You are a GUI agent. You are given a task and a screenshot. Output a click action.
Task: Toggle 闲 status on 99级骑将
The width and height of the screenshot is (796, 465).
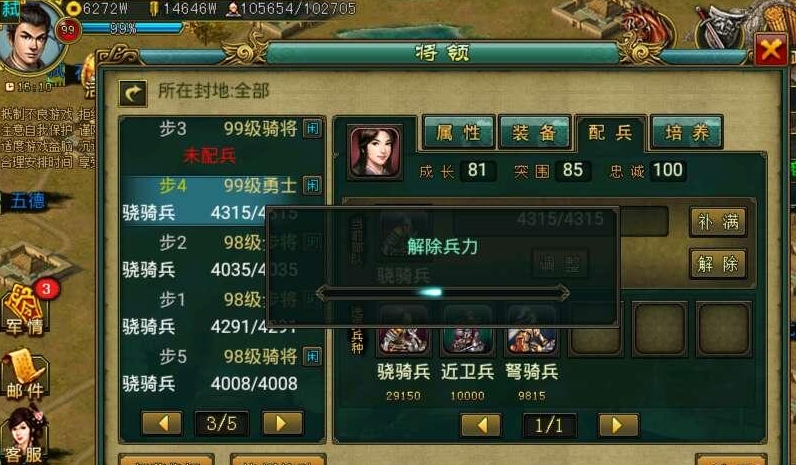312,128
